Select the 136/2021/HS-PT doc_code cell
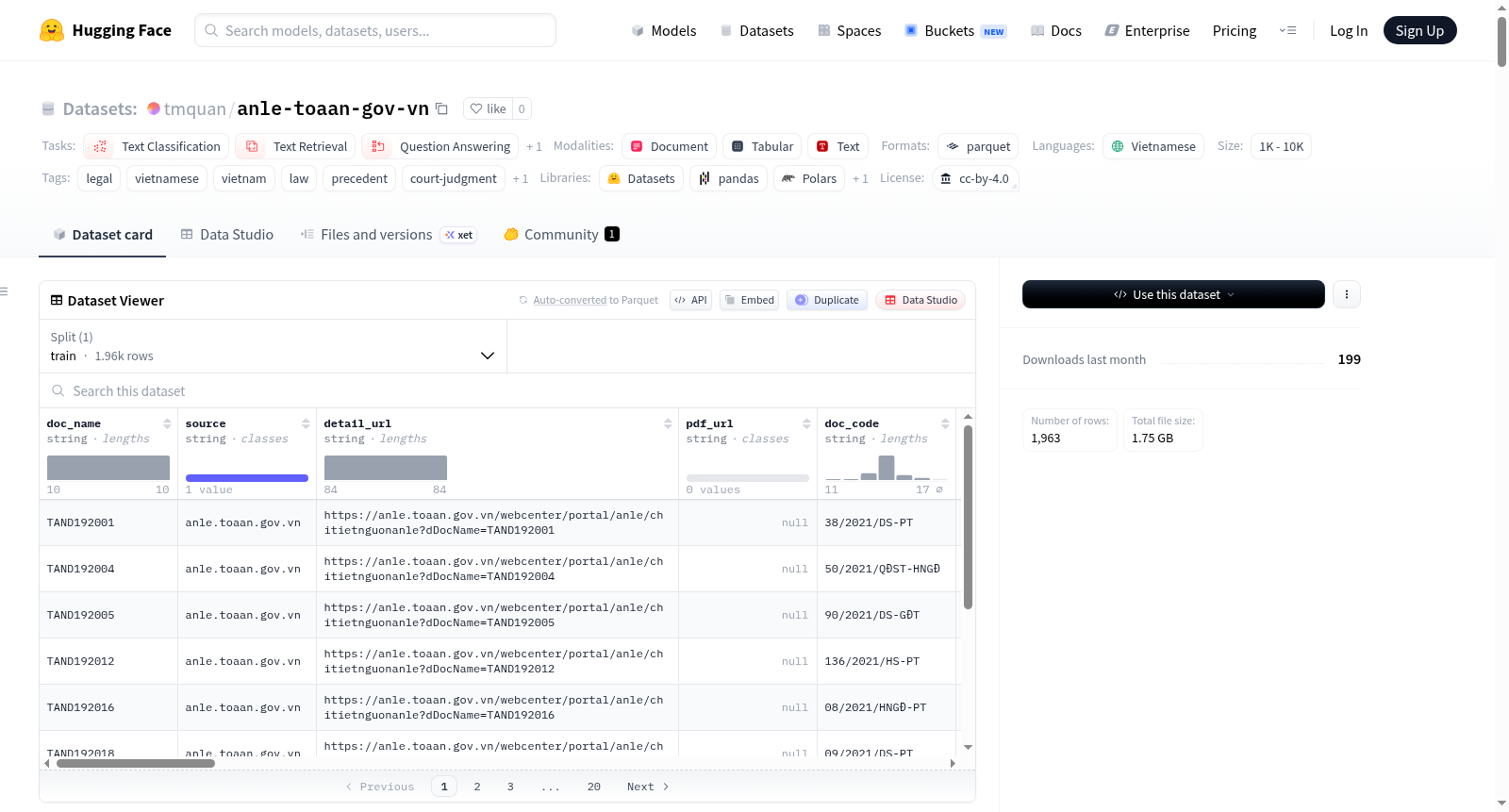 point(887,661)
